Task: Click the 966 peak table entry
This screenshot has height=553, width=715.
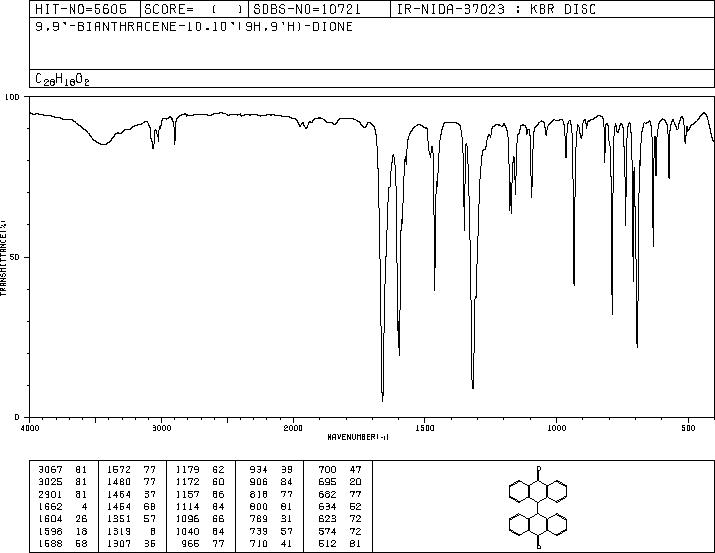Action: (191, 543)
